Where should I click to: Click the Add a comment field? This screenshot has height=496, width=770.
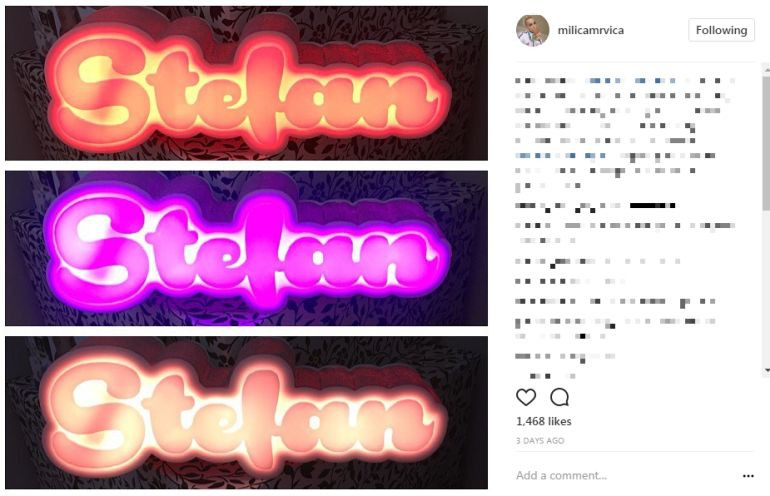(624, 475)
